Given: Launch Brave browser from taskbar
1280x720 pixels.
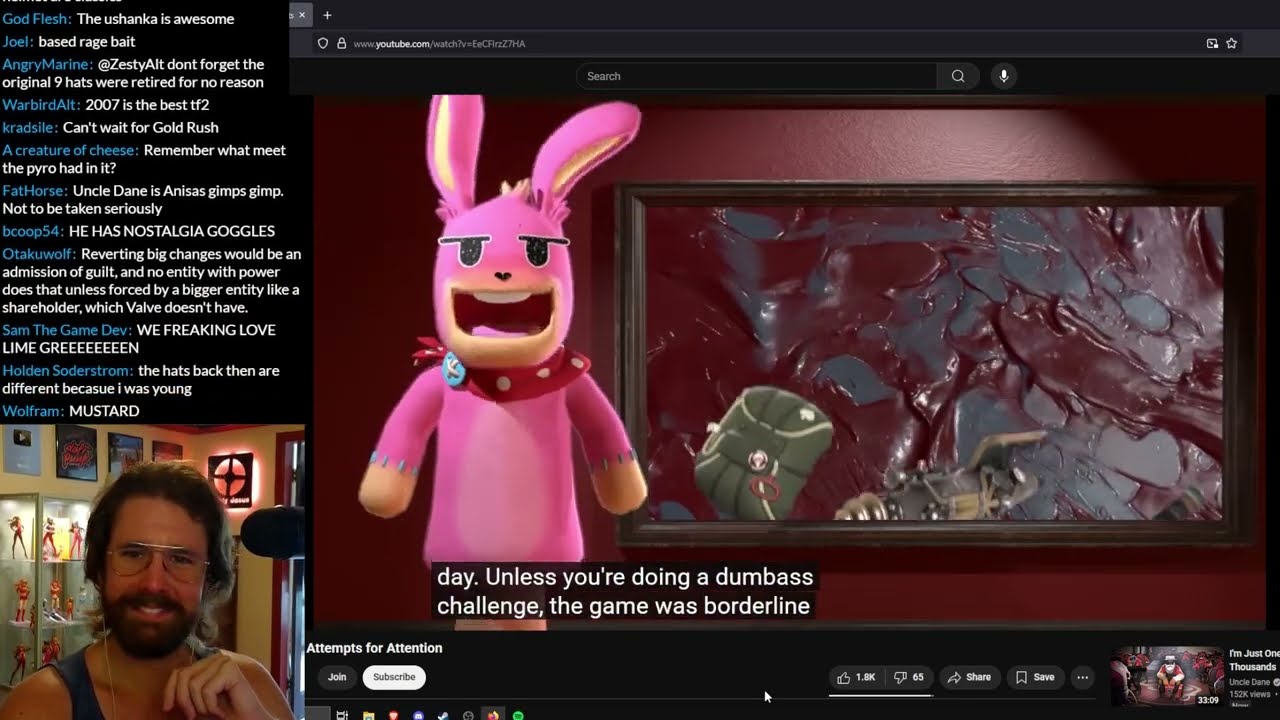Looking at the screenshot, I should 393,715.
